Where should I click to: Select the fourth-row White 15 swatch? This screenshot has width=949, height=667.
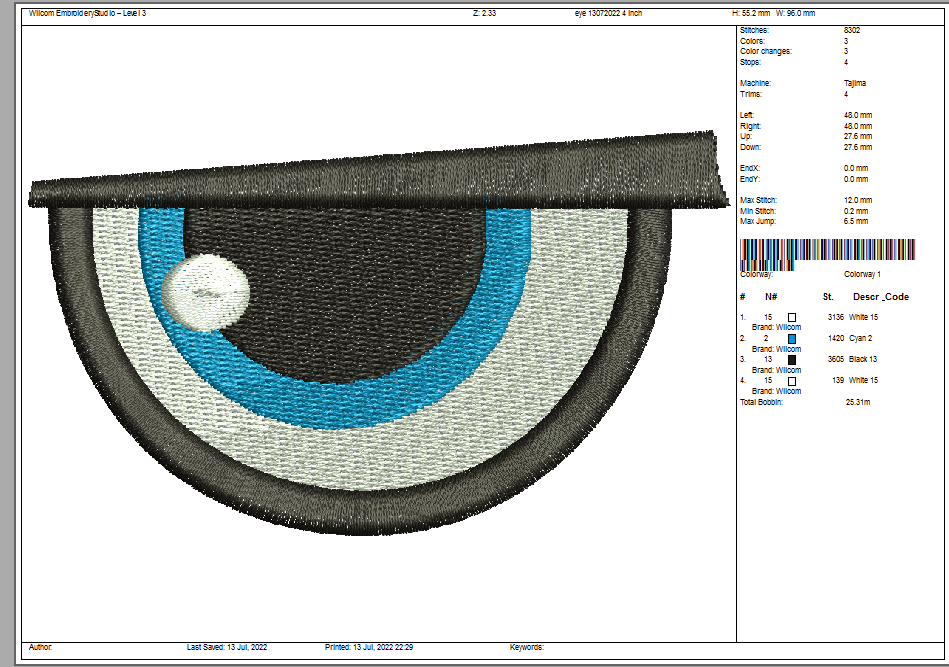792,381
